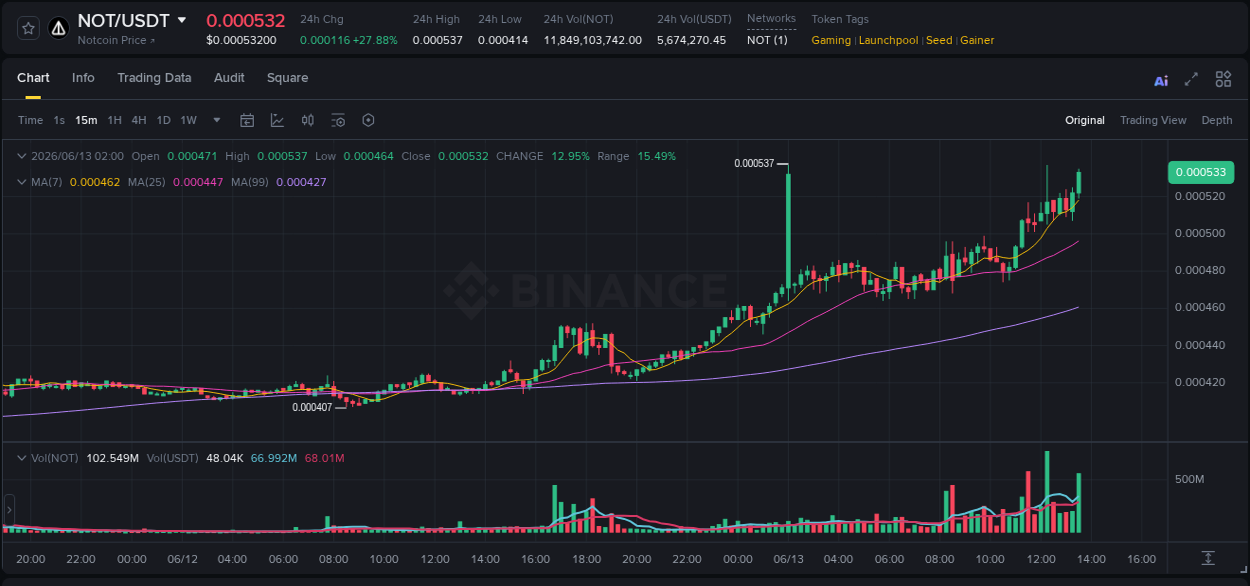Collapse the OHLC info row chevron
Screen dimensions: 1250x586
pyautogui.click(x=21, y=156)
